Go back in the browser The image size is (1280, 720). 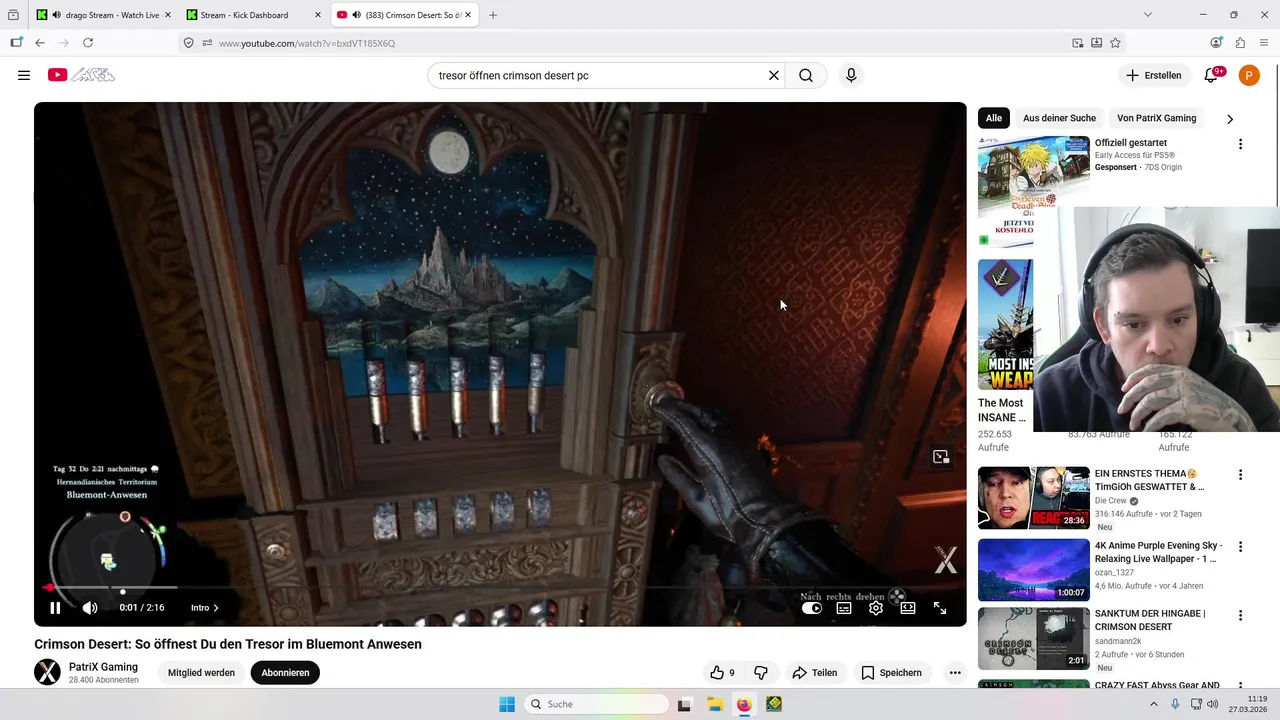tap(40, 43)
